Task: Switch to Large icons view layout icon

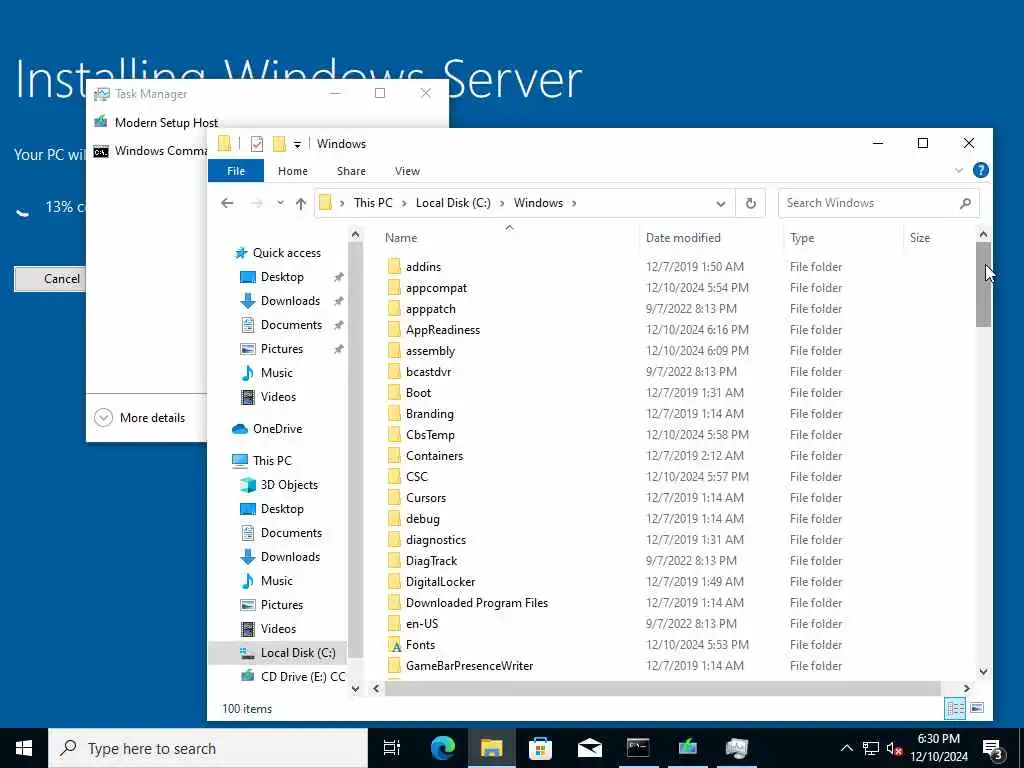Action: [x=977, y=708]
